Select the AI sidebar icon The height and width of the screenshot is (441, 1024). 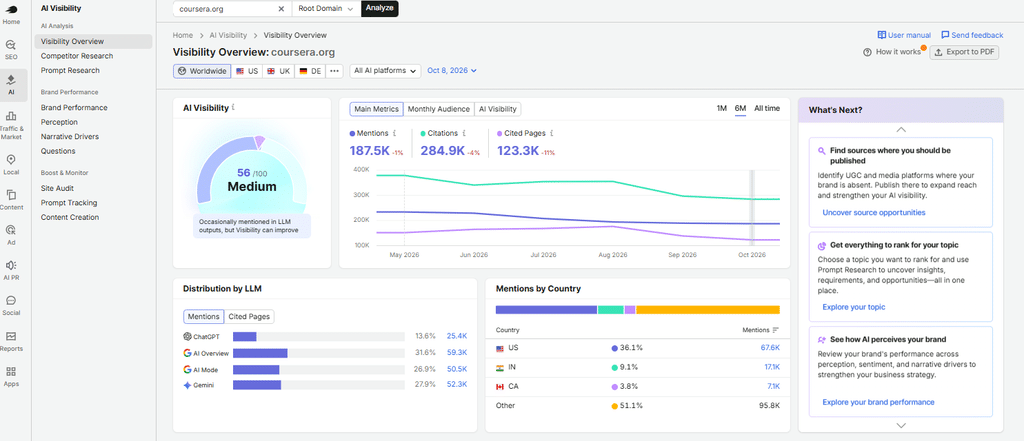pyautogui.click(x=11, y=85)
